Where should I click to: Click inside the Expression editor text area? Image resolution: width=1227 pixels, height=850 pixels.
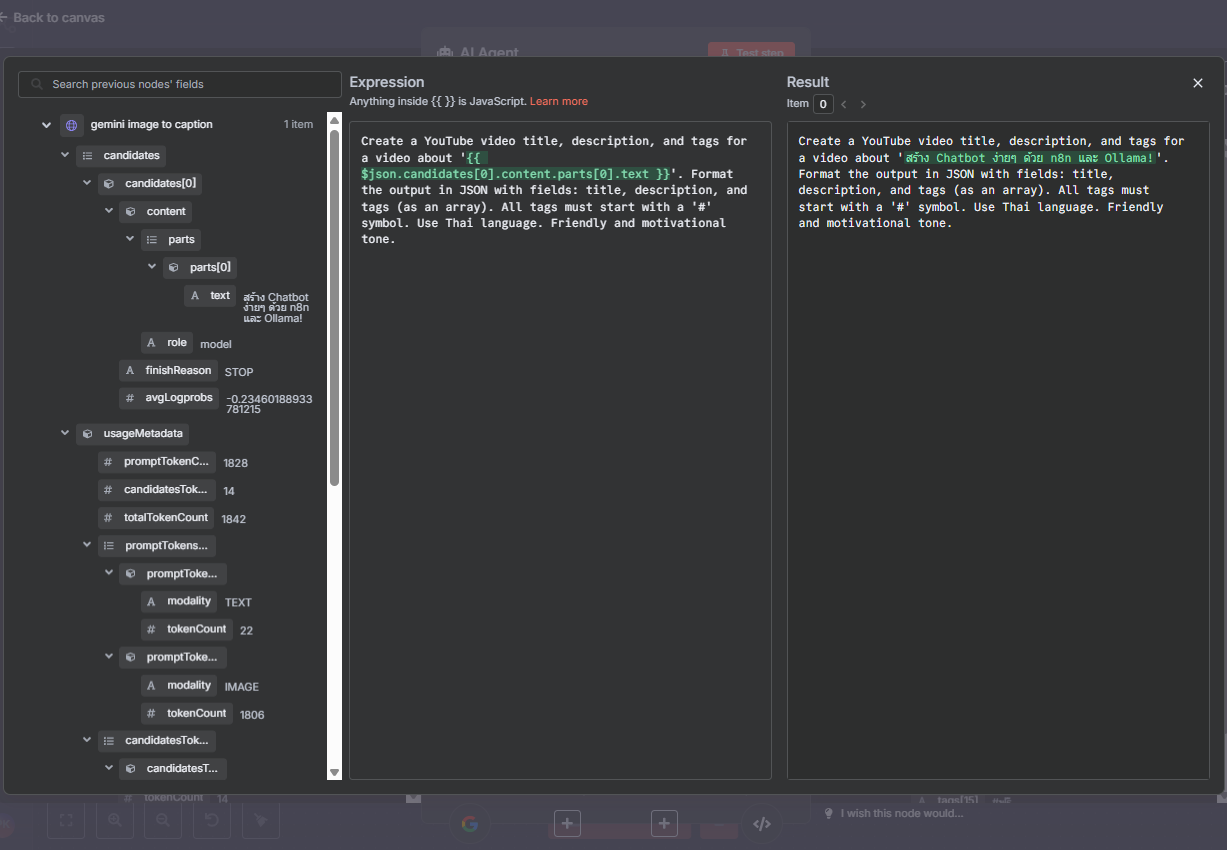560,450
